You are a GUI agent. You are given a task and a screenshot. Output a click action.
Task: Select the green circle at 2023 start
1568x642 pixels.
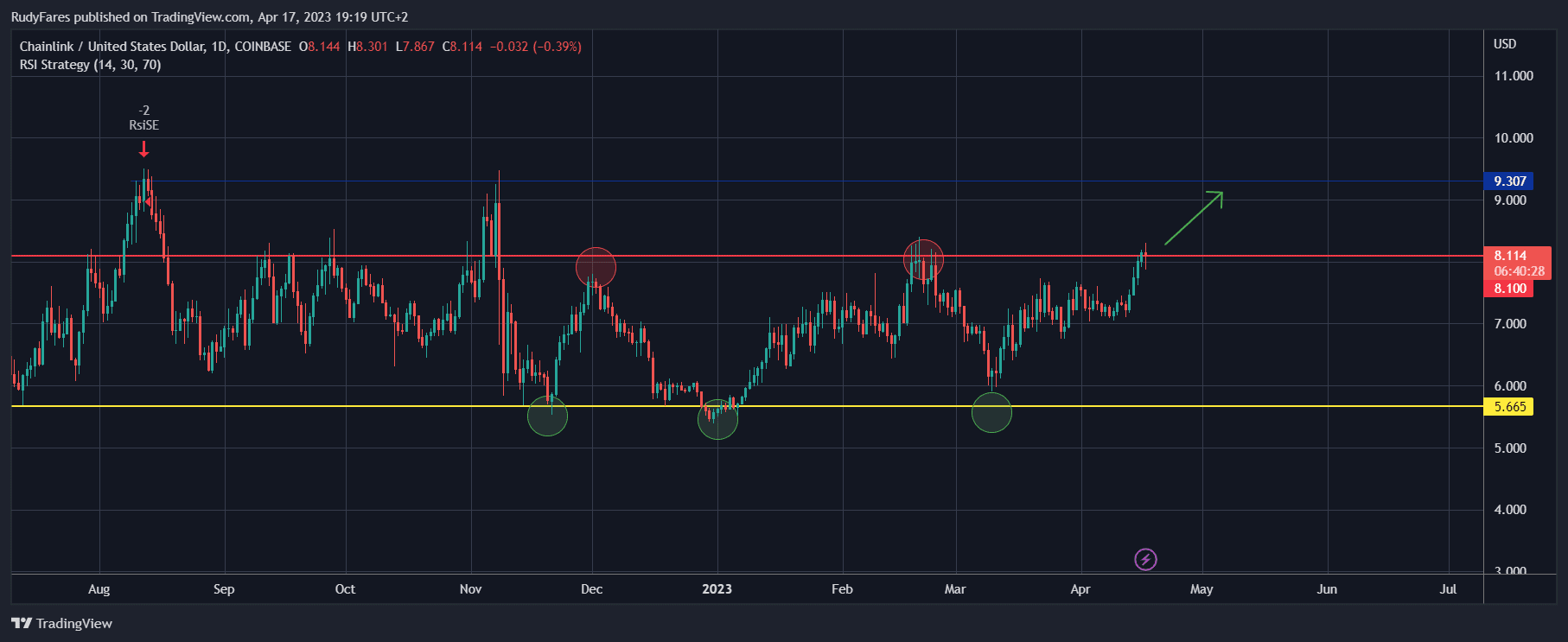coord(717,420)
